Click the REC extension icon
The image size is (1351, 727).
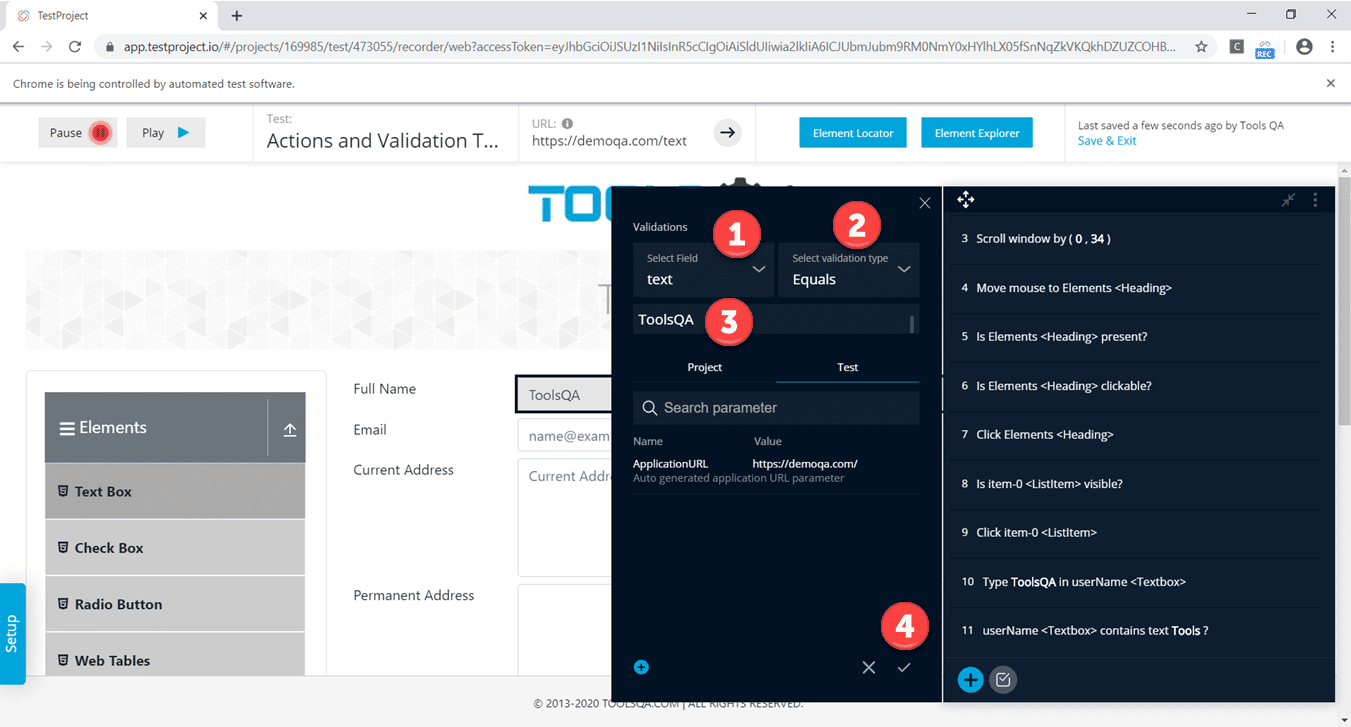pos(1265,48)
